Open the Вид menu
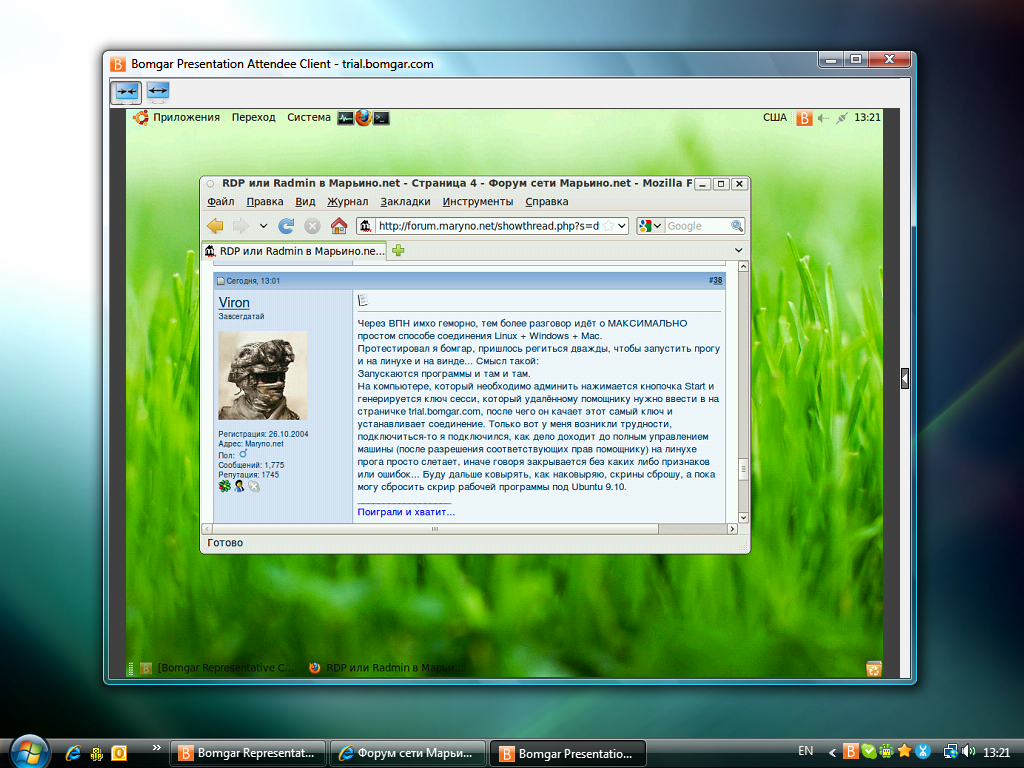The width and height of the screenshot is (1024, 768). pos(305,202)
